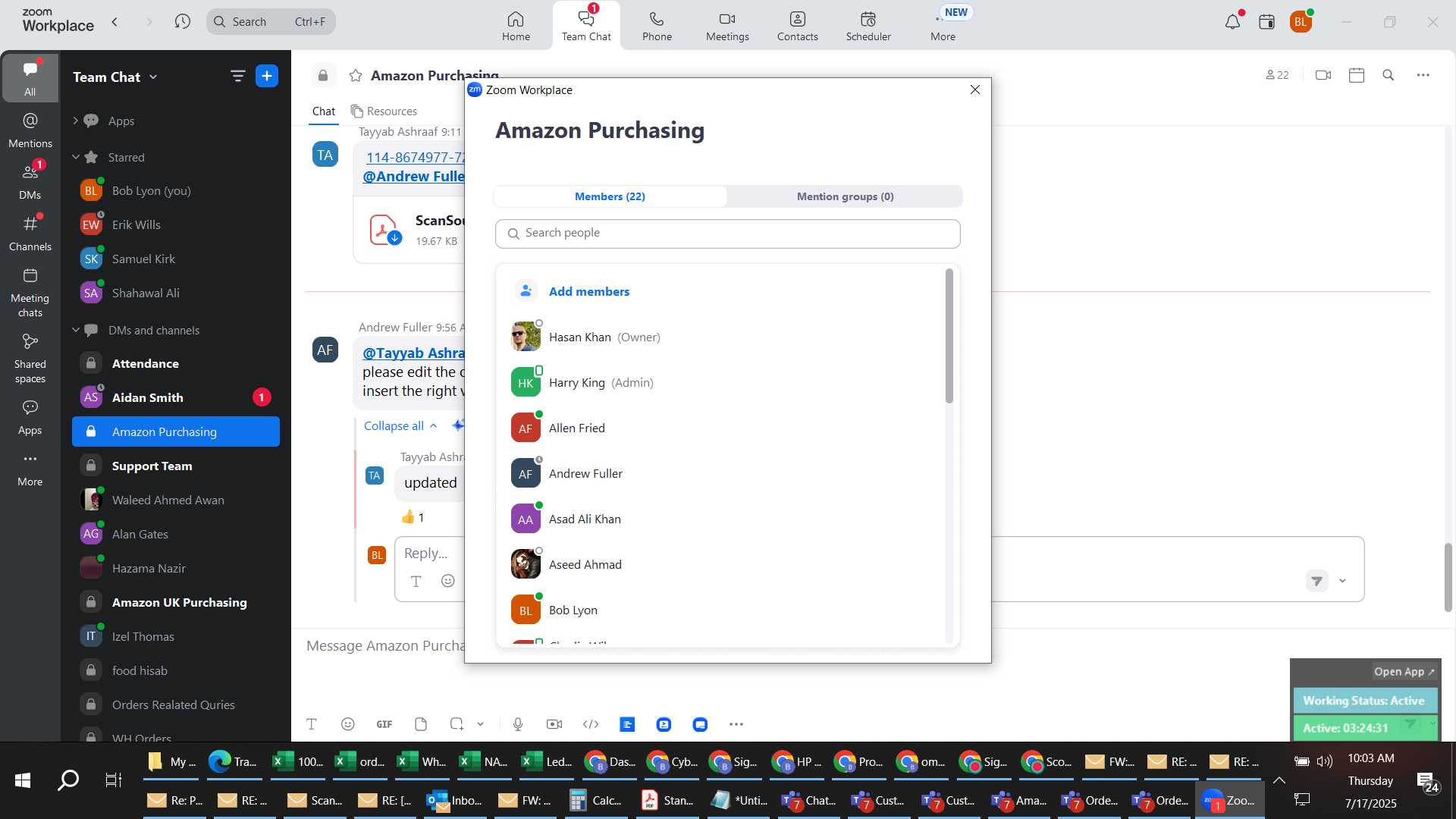Open Aidan Smith chat with unread badge
Screen dimensions: 1456x819
pyautogui.click(x=176, y=397)
